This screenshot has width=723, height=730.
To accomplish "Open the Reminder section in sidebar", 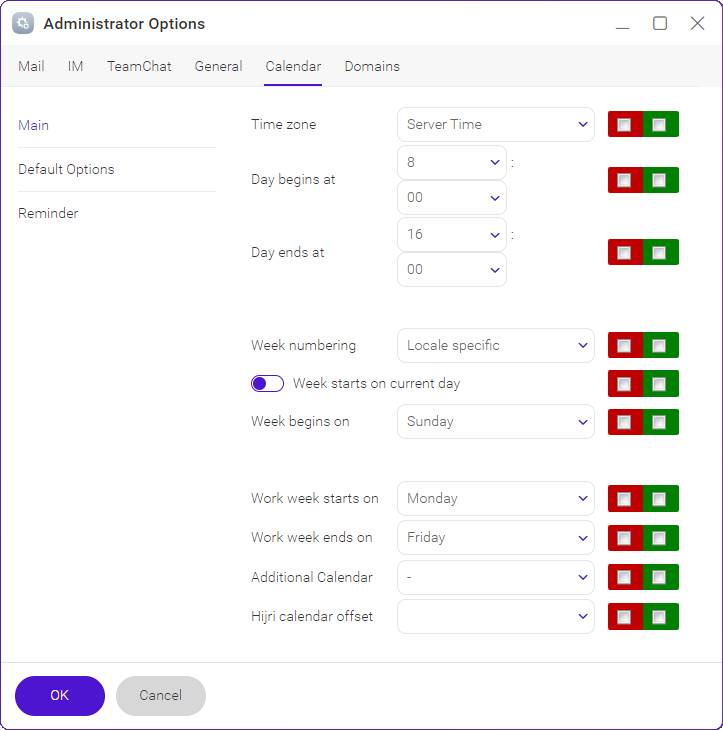I will tap(48, 213).
